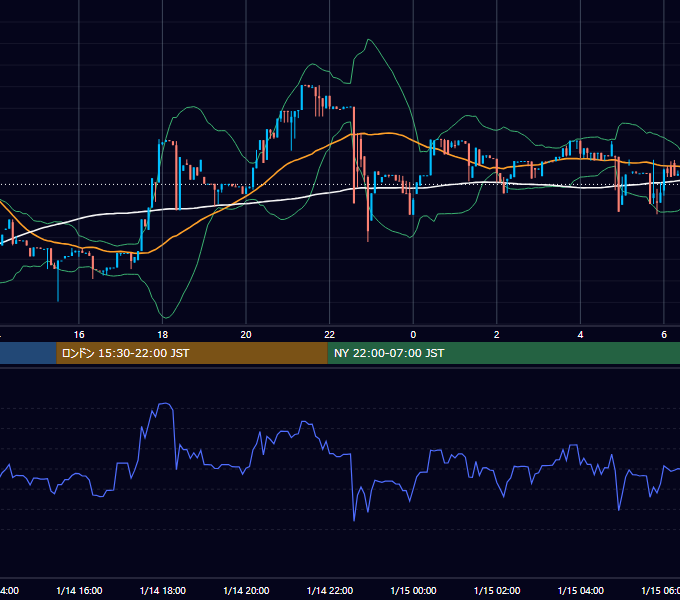The width and height of the screenshot is (680, 600).
Task: Click the 1/15 02:00 date label
Action: (497, 591)
